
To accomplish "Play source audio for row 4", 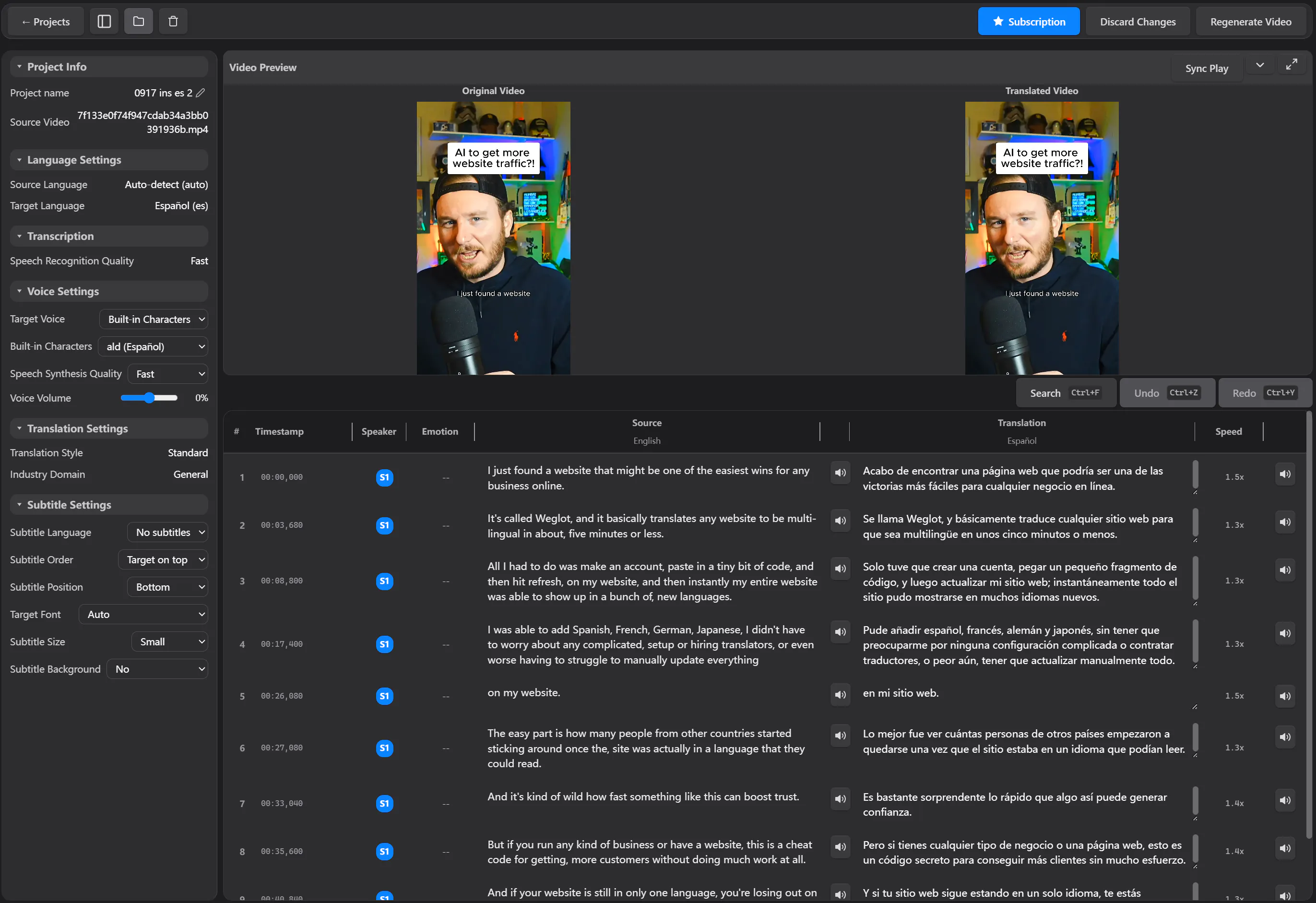I will pyautogui.click(x=841, y=632).
